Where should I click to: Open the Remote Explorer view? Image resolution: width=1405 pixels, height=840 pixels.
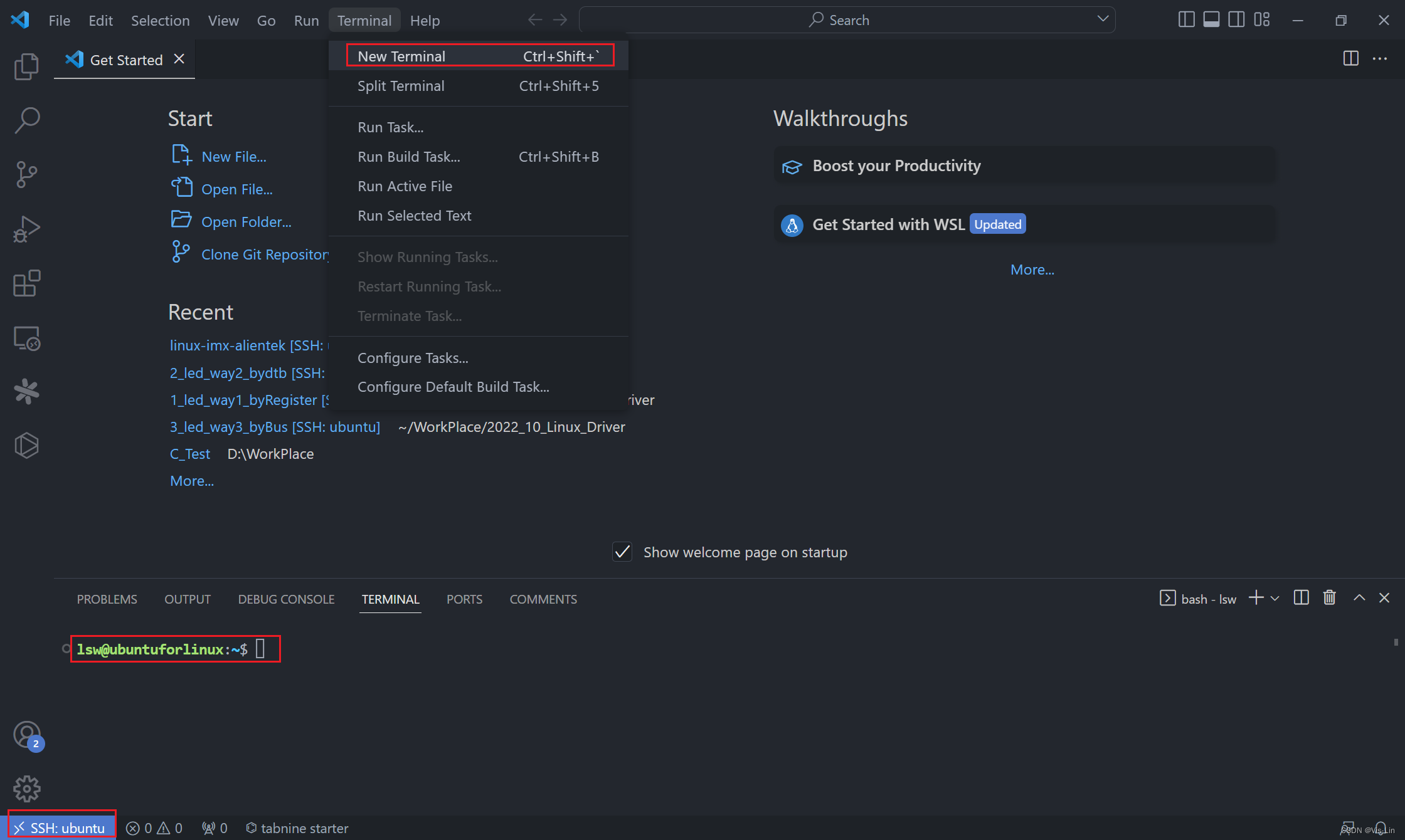[x=26, y=339]
